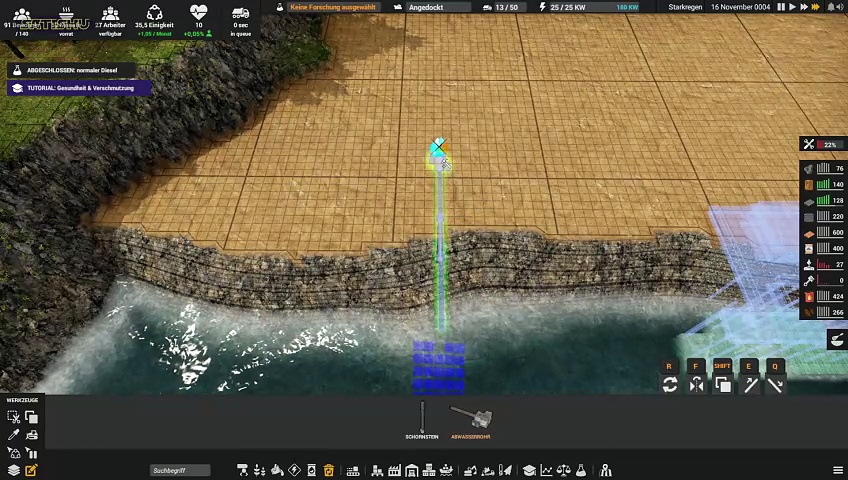
Task: Open the trash bin category in build bar
Action: (328, 470)
